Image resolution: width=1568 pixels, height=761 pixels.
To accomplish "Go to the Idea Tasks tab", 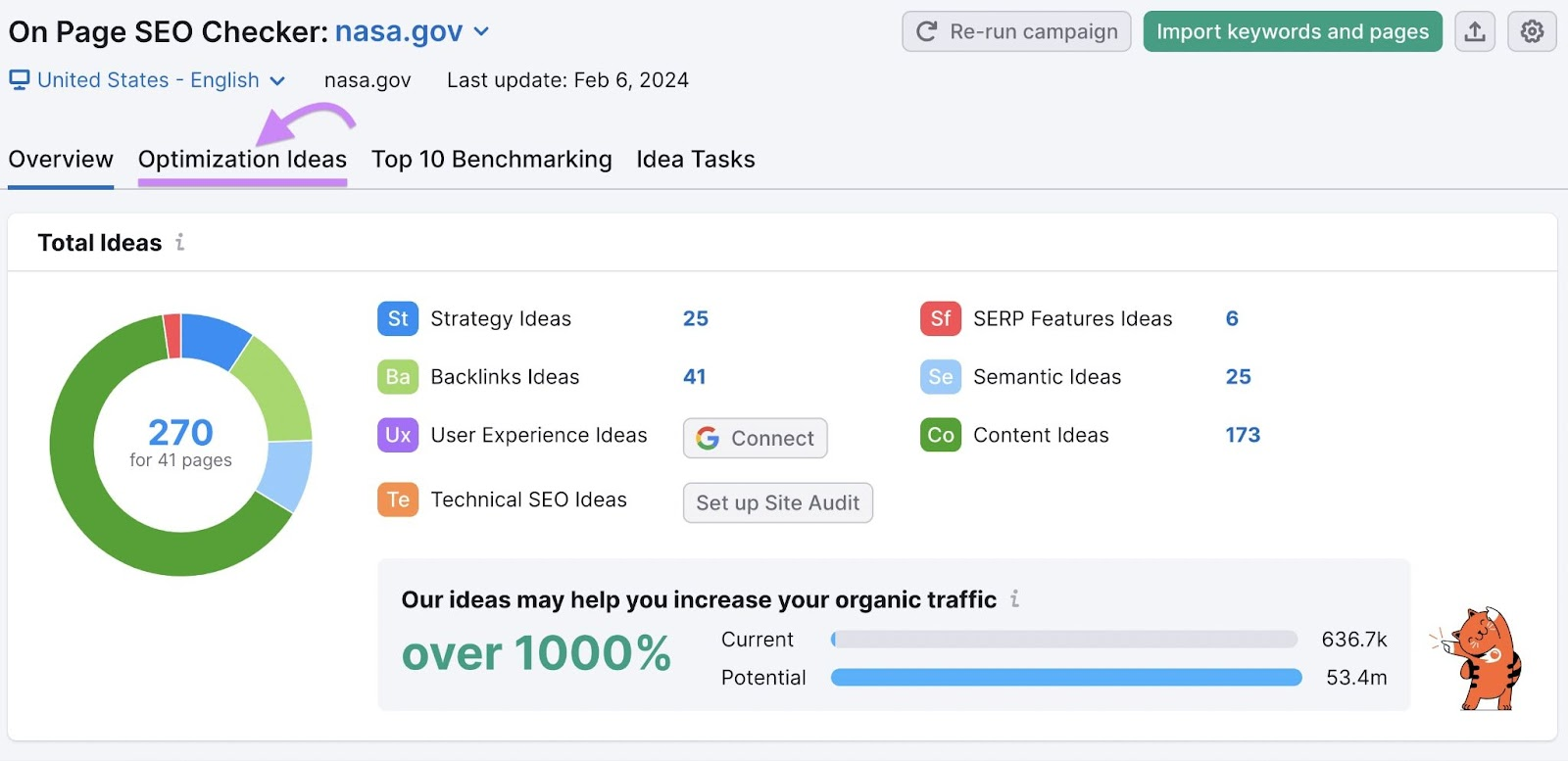I will [x=695, y=160].
